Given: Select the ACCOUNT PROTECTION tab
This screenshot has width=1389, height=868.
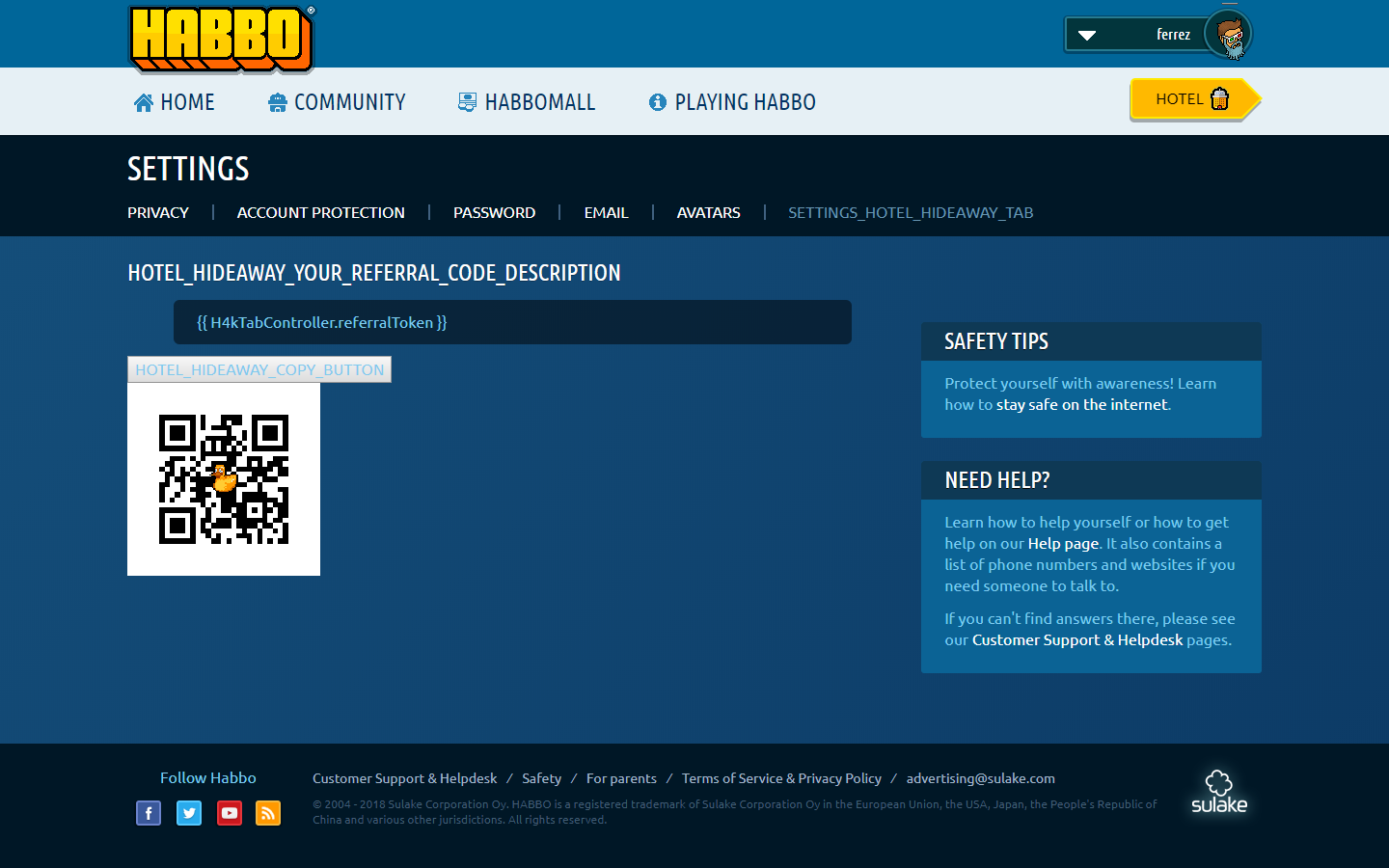Looking at the screenshot, I should pyautogui.click(x=320, y=212).
